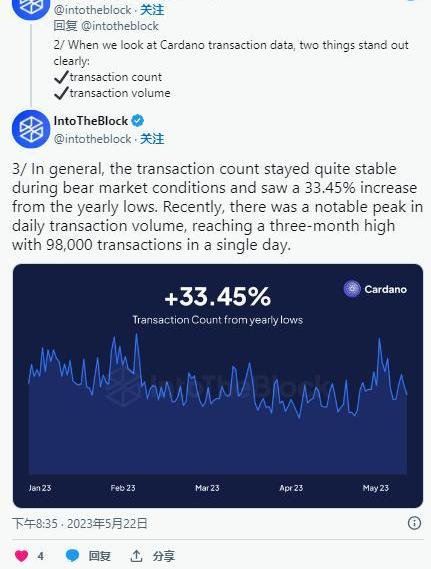The image size is (431, 569).
Task: Click the 3/ tweet body text
Action: (217, 207)
